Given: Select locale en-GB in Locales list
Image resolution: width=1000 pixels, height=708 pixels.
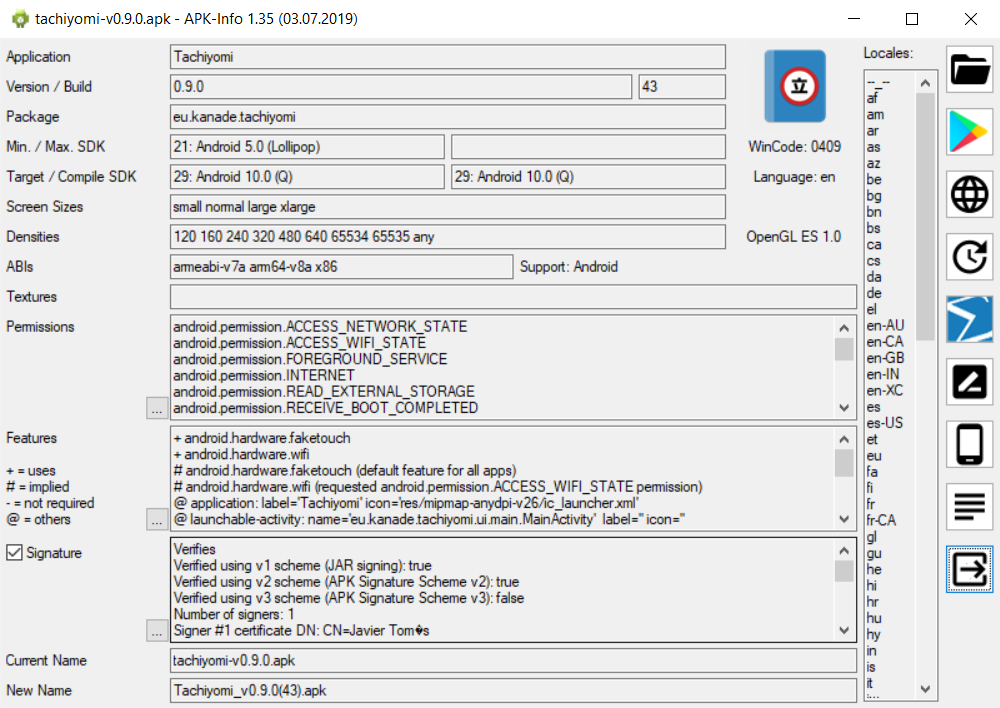Looking at the screenshot, I should click(885, 358).
